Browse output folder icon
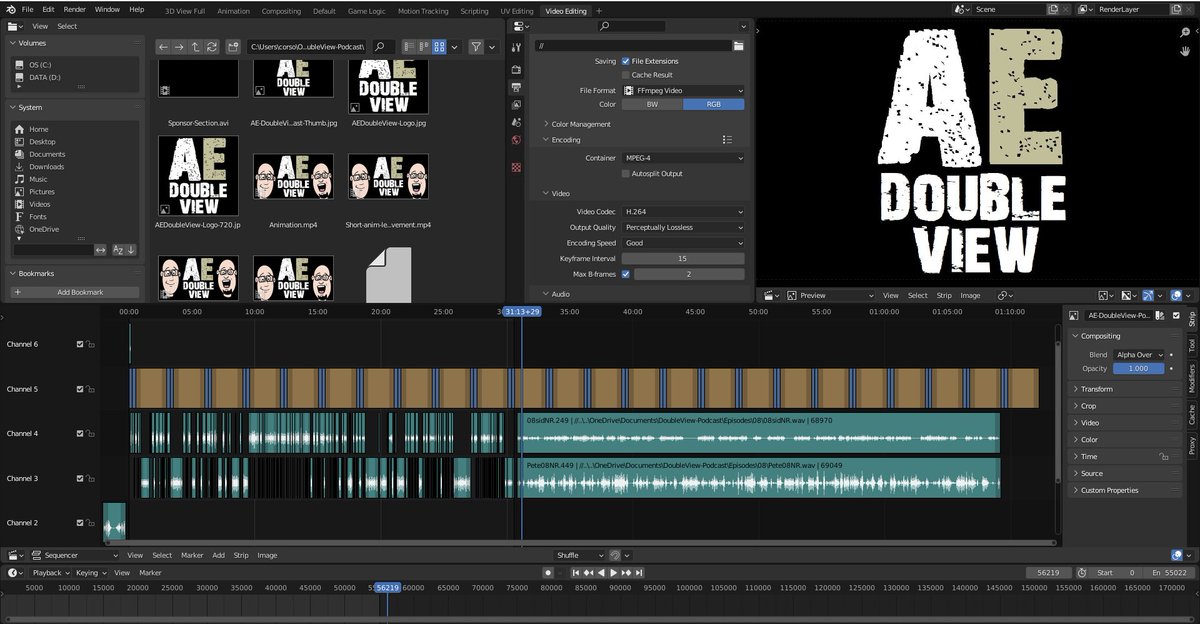This screenshot has width=1200, height=624. [x=738, y=46]
